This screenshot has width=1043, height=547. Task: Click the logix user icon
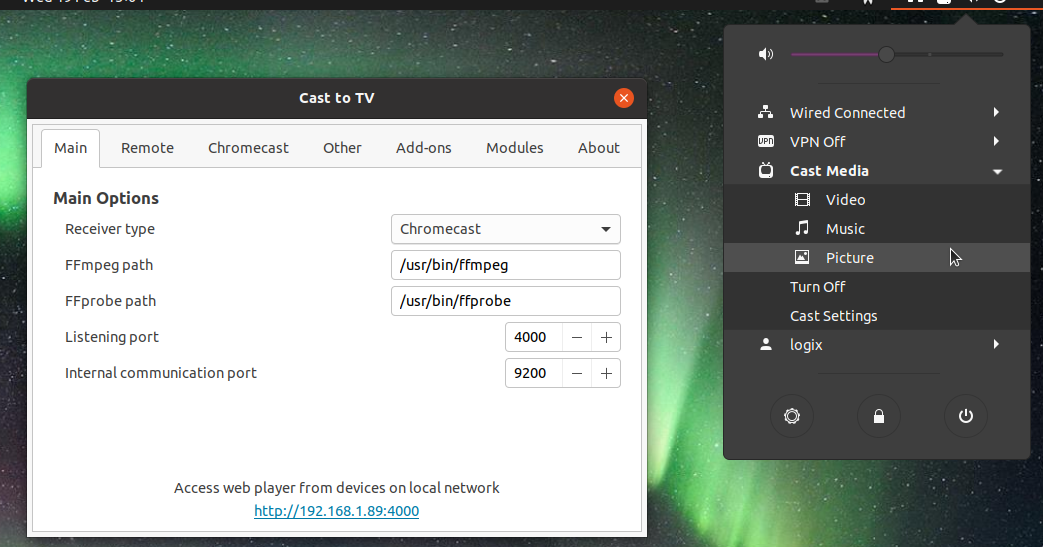pos(766,345)
